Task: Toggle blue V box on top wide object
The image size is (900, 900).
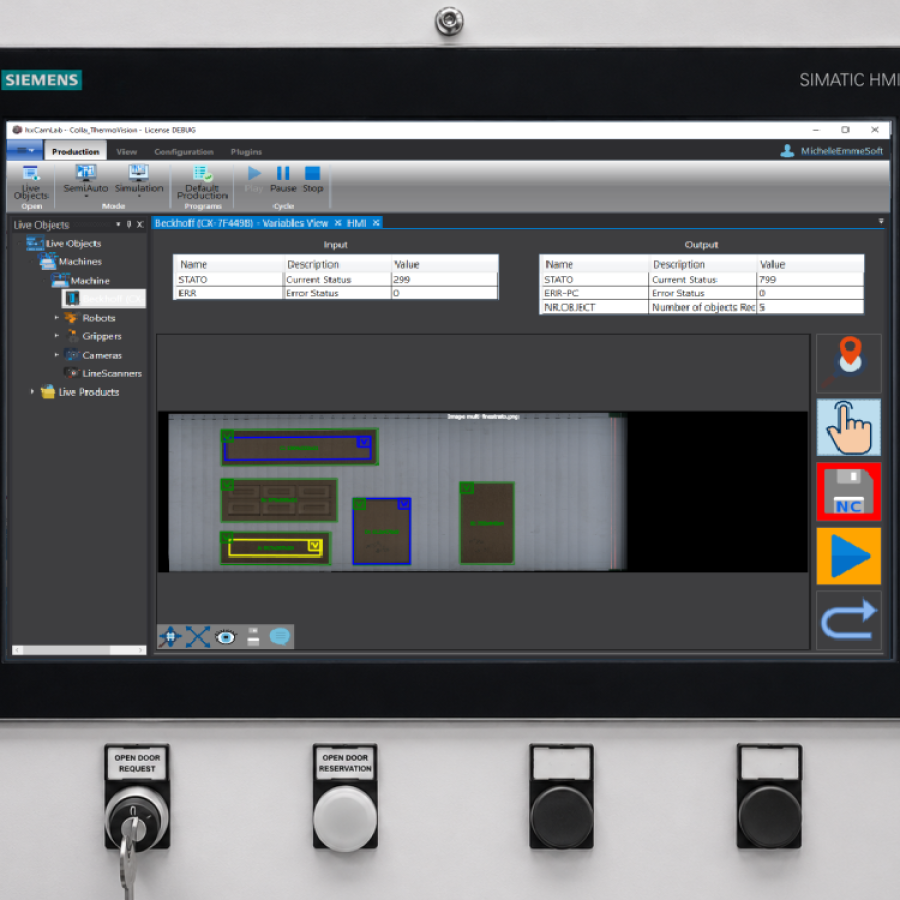Action: coord(364,442)
